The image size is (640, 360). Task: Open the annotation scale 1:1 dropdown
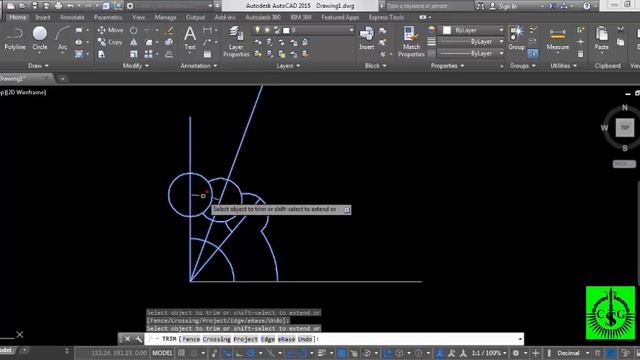point(489,353)
